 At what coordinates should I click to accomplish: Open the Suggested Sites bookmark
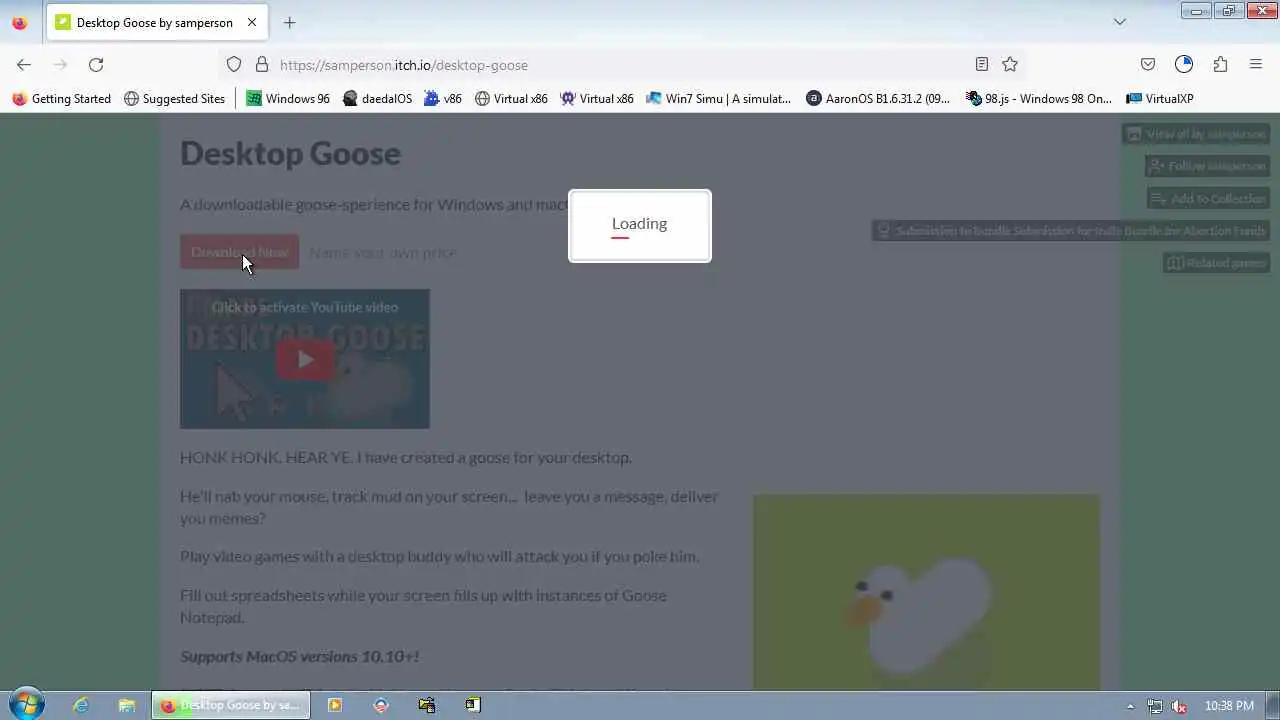pos(174,98)
